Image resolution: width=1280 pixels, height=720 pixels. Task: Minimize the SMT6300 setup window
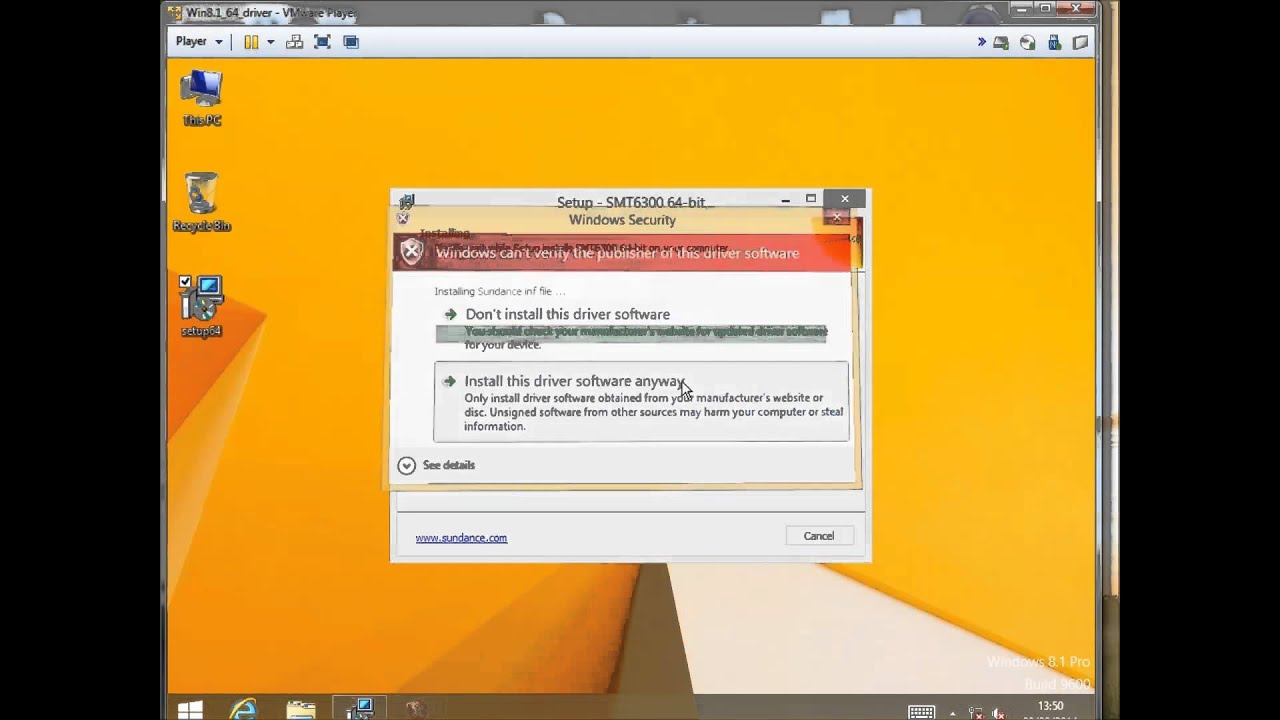click(786, 199)
